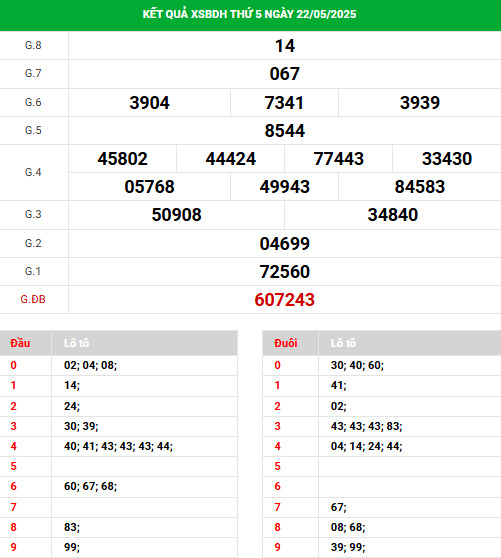Click Đuôi row 3 lô tô values
Viewport: 501px width, 558px height.
click(x=366, y=426)
